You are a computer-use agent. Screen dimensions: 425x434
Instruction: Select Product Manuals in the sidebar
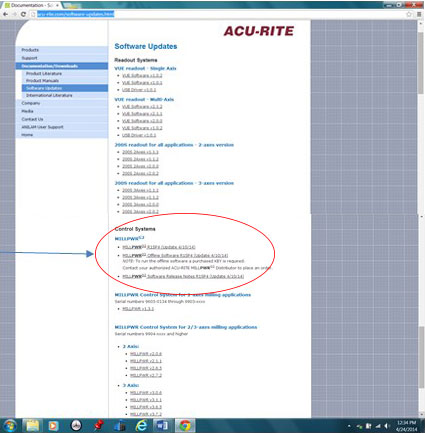pyautogui.click(x=65, y=81)
